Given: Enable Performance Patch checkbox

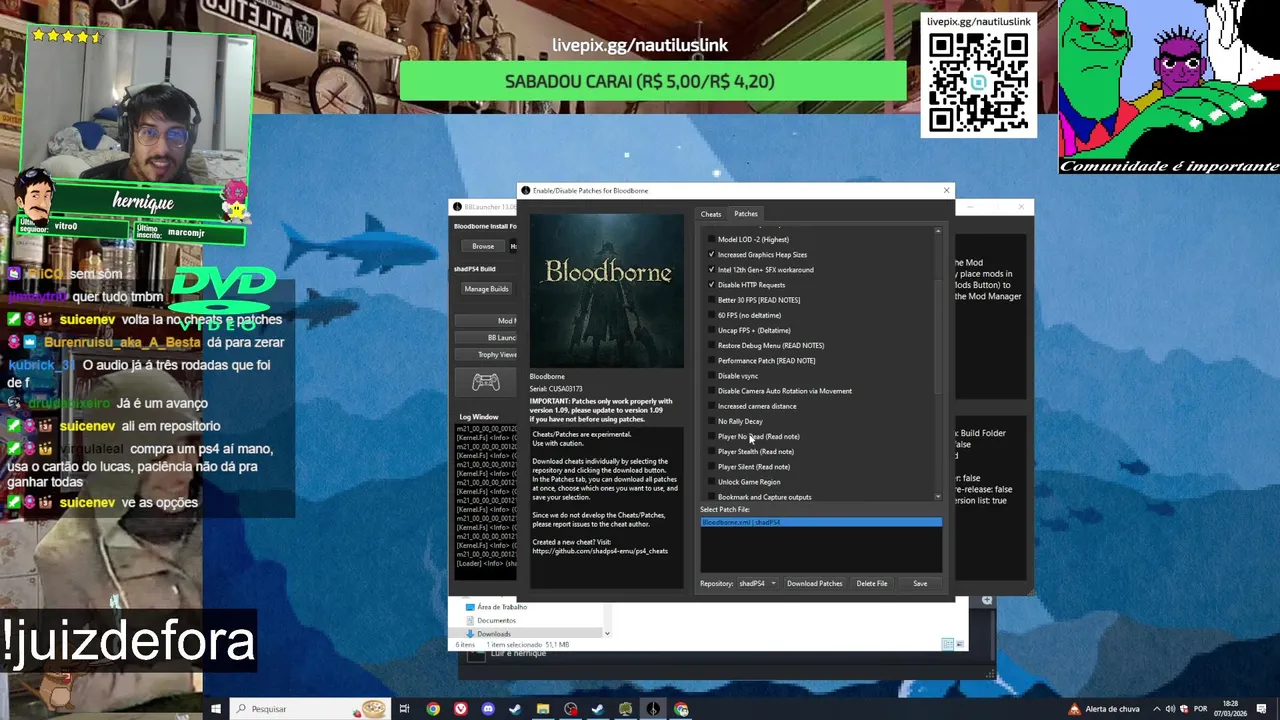Looking at the screenshot, I should (x=712, y=360).
